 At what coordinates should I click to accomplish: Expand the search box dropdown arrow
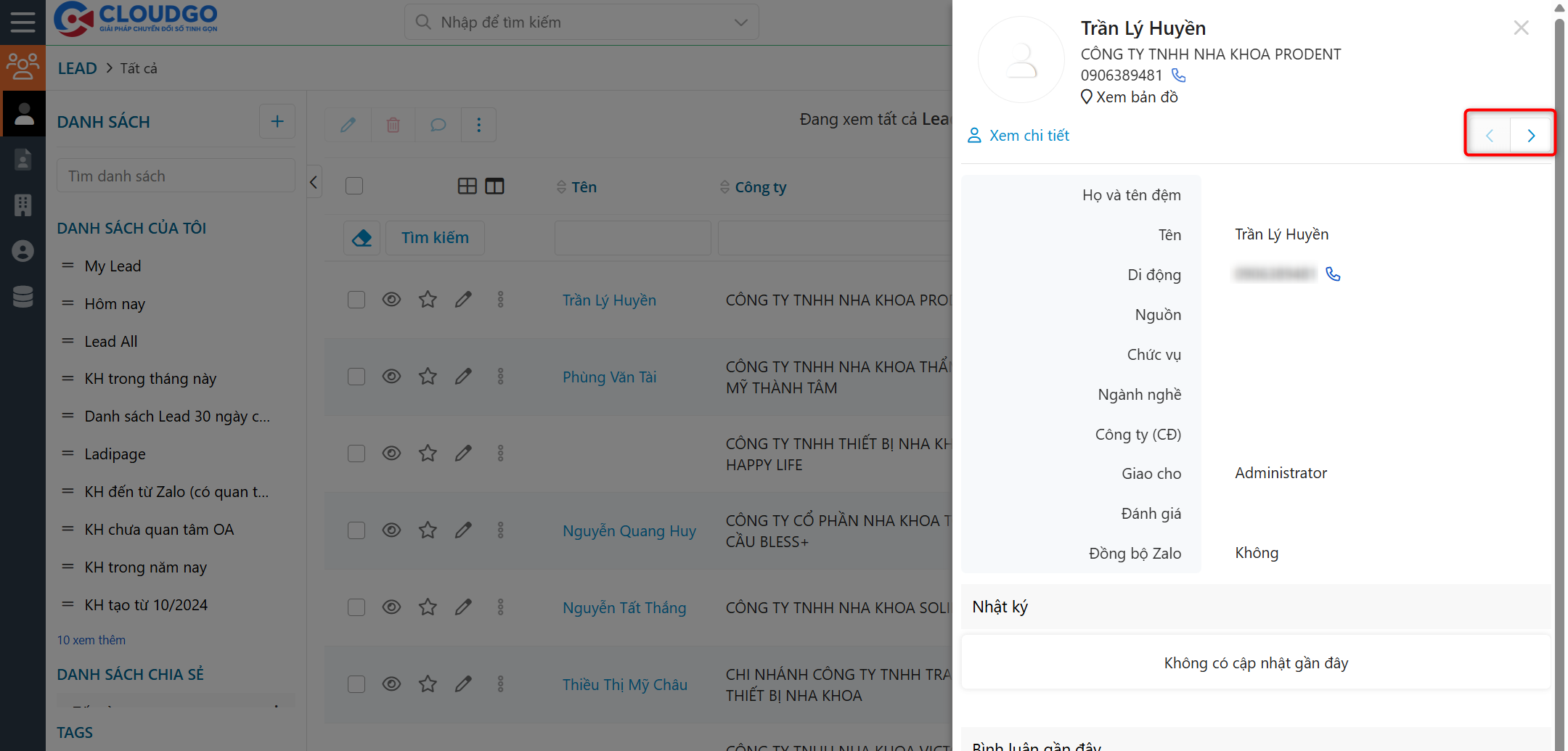[740, 22]
